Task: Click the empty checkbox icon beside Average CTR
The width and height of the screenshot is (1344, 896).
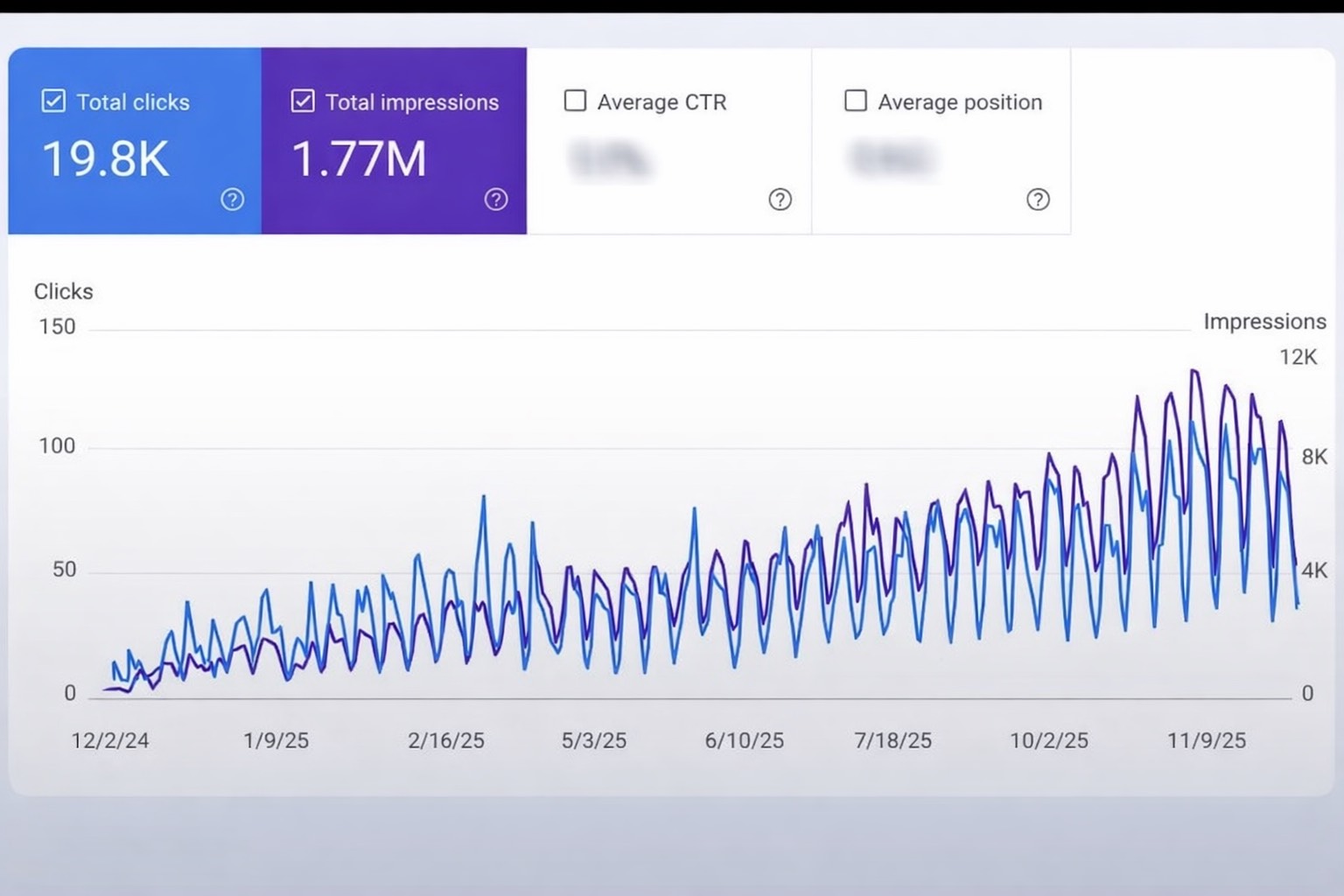Action: pos(575,101)
